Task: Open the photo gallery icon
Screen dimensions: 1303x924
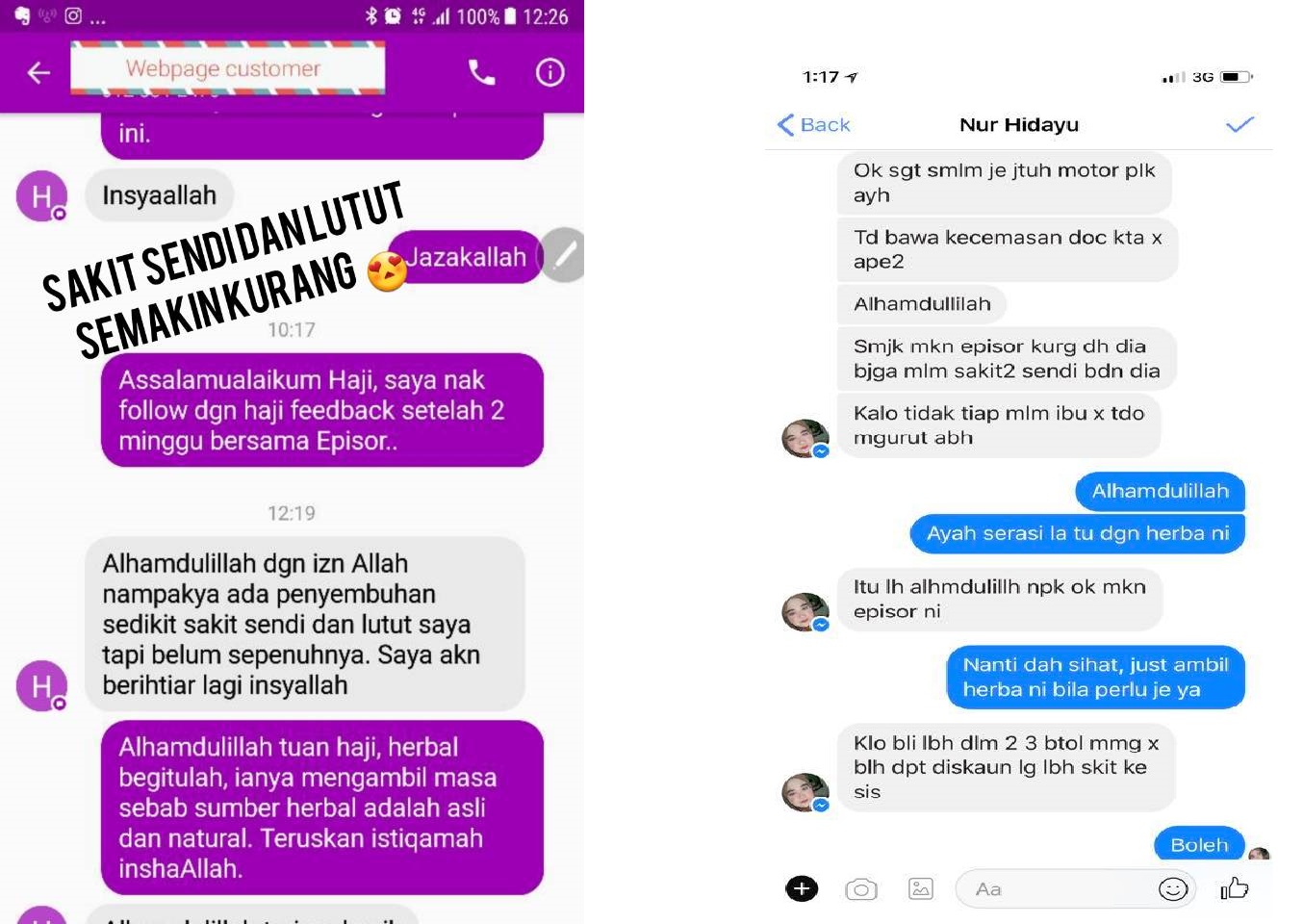Action: click(x=921, y=888)
